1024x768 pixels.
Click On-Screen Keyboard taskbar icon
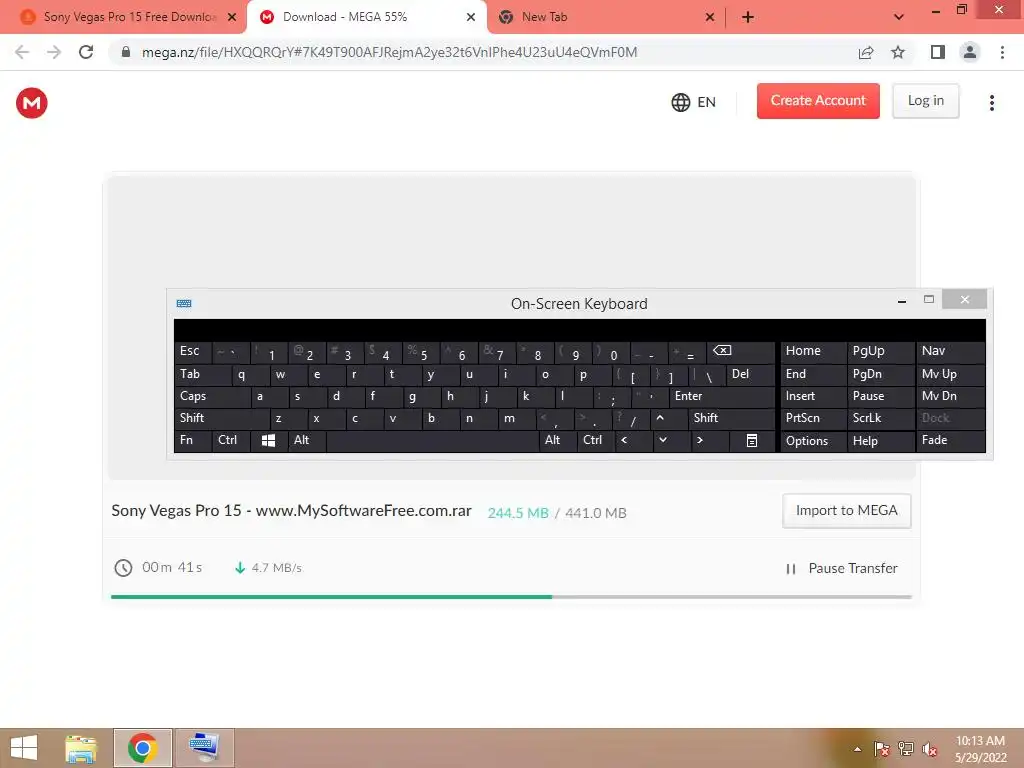[x=204, y=748]
